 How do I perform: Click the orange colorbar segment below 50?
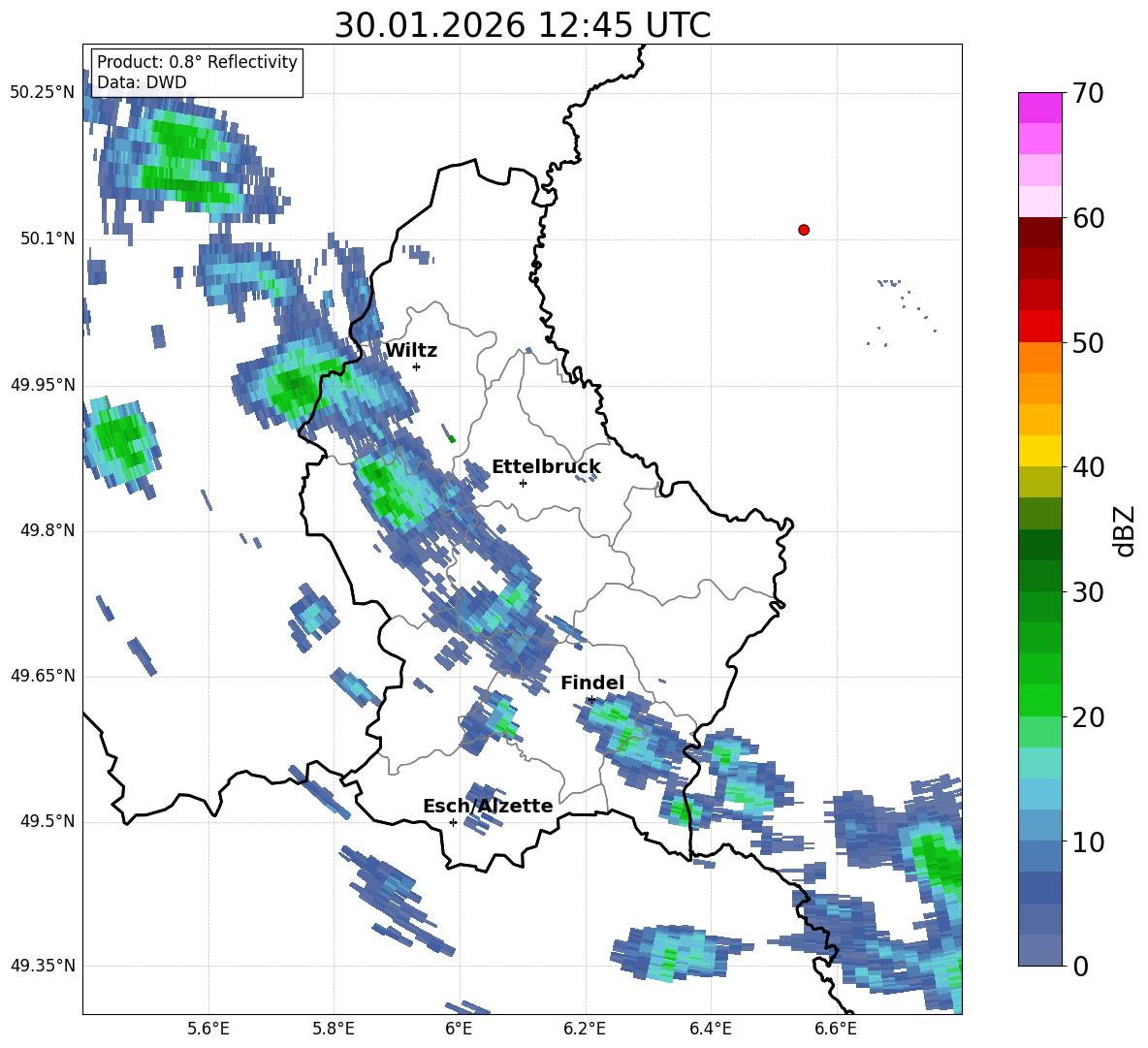1039,357
